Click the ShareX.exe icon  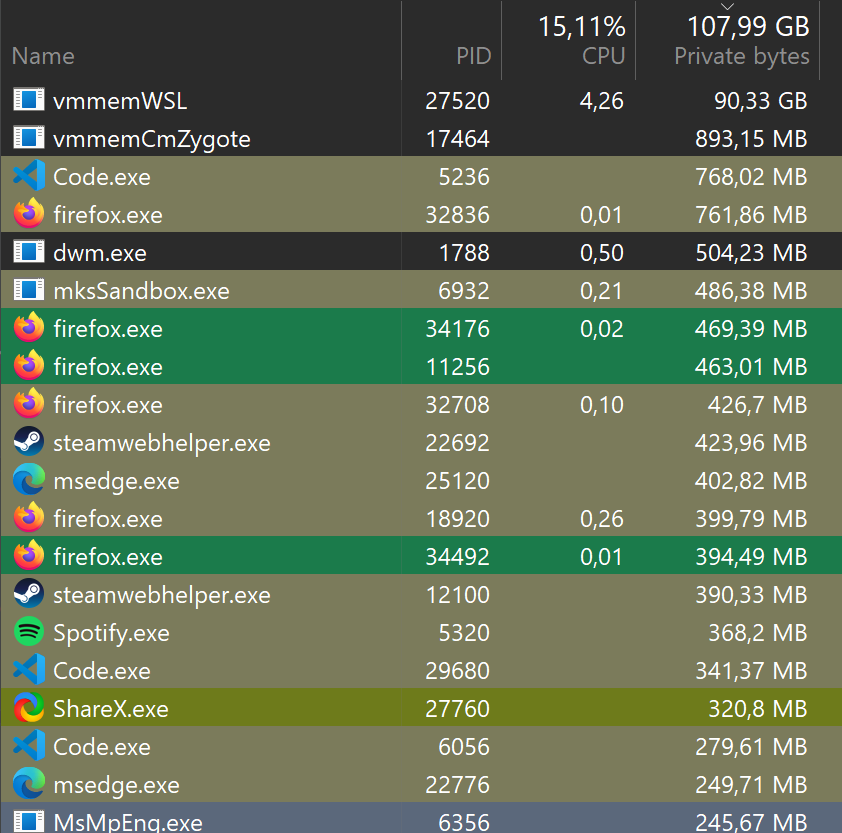pos(28,707)
